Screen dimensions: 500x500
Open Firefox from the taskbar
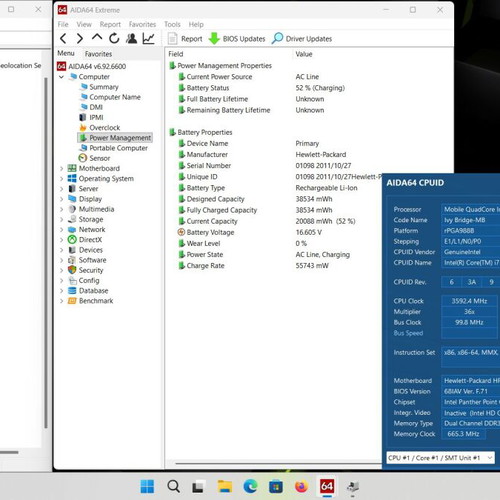click(301, 487)
